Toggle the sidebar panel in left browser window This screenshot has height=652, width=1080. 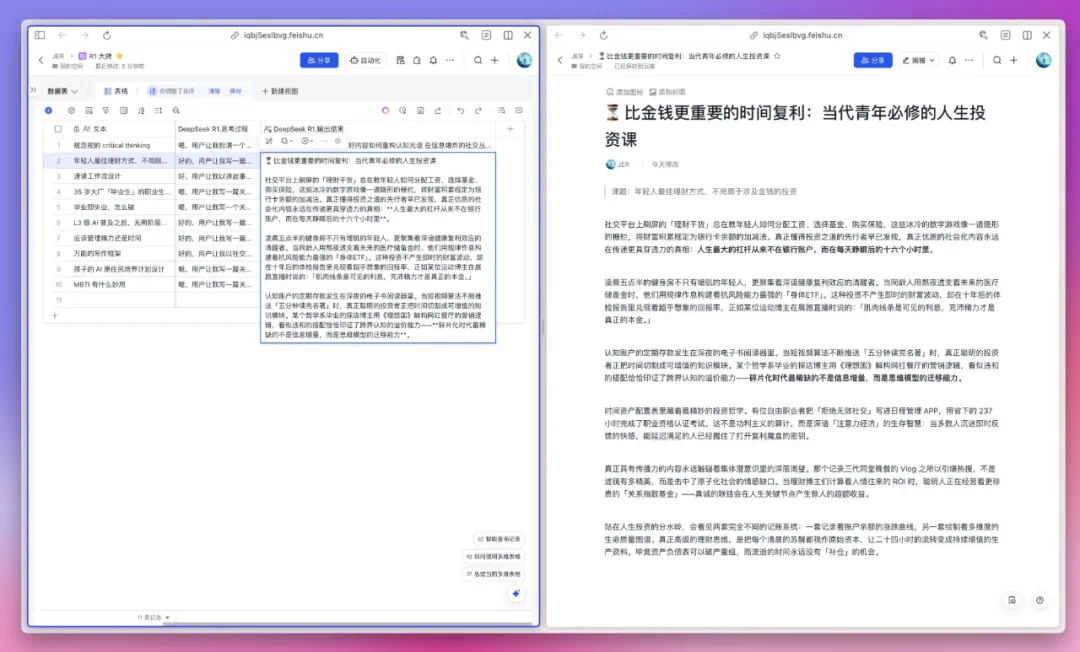click(40, 35)
